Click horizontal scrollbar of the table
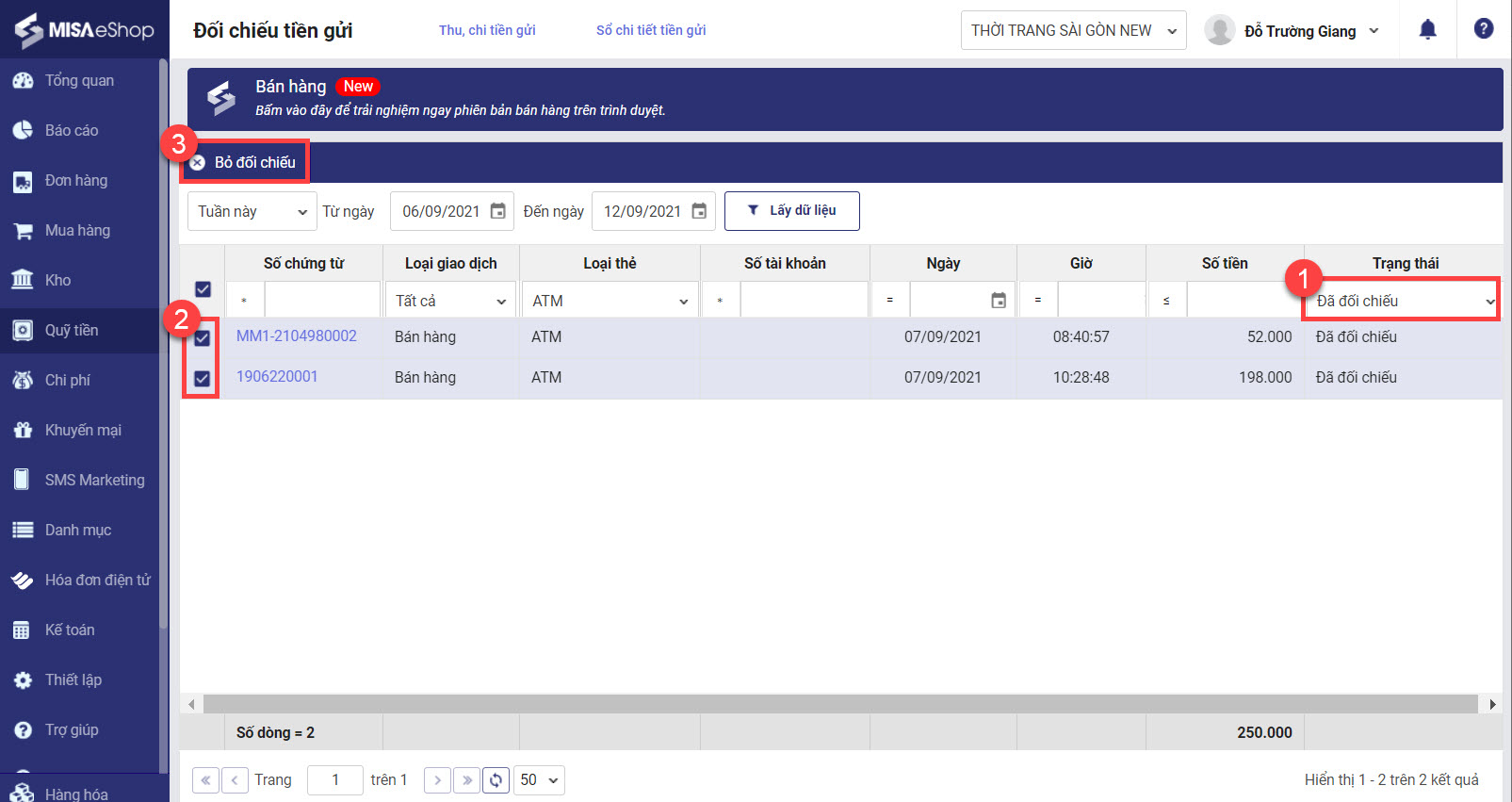This screenshot has width=1512, height=802. 840,704
